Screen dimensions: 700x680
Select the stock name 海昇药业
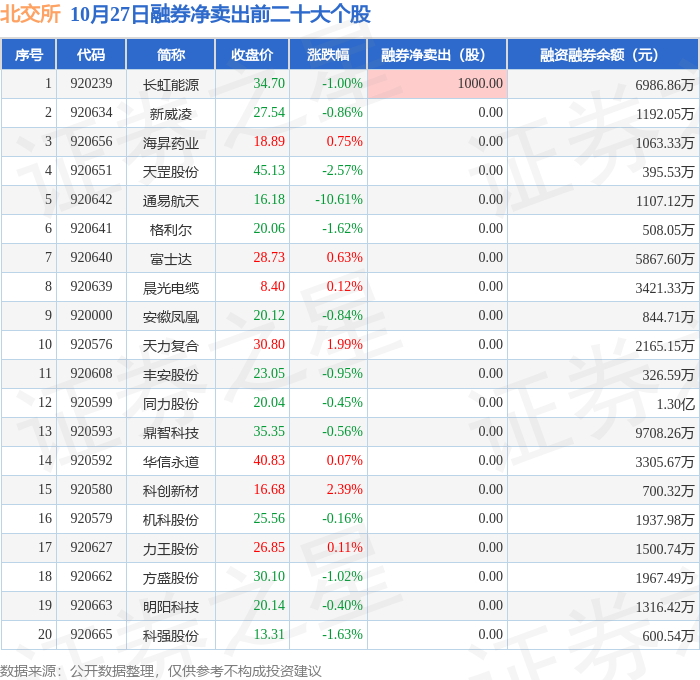coord(171,142)
